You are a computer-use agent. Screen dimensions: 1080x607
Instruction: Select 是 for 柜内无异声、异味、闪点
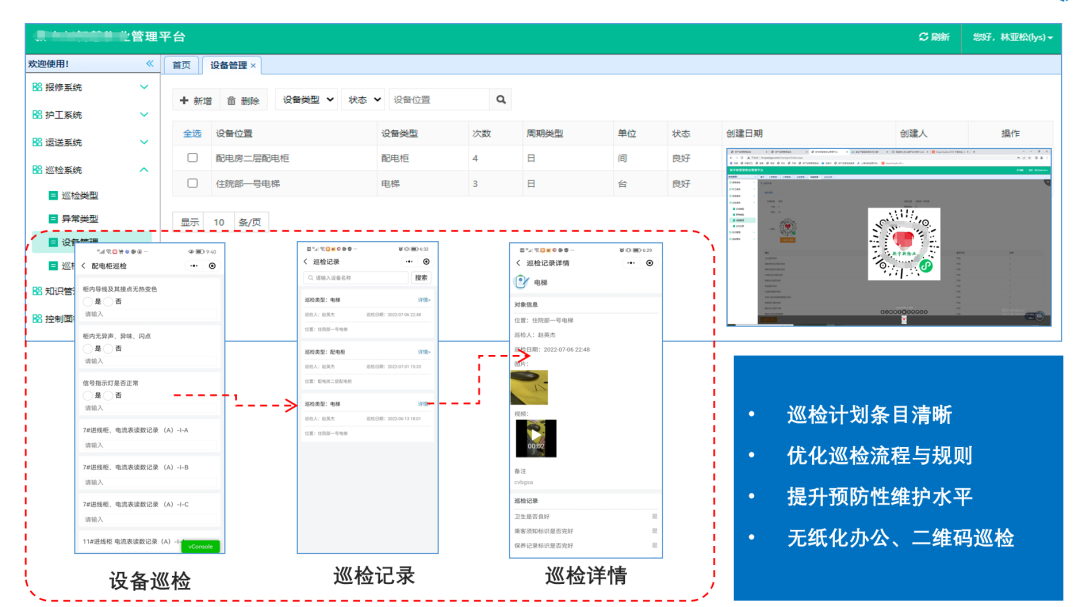[87, 349]
